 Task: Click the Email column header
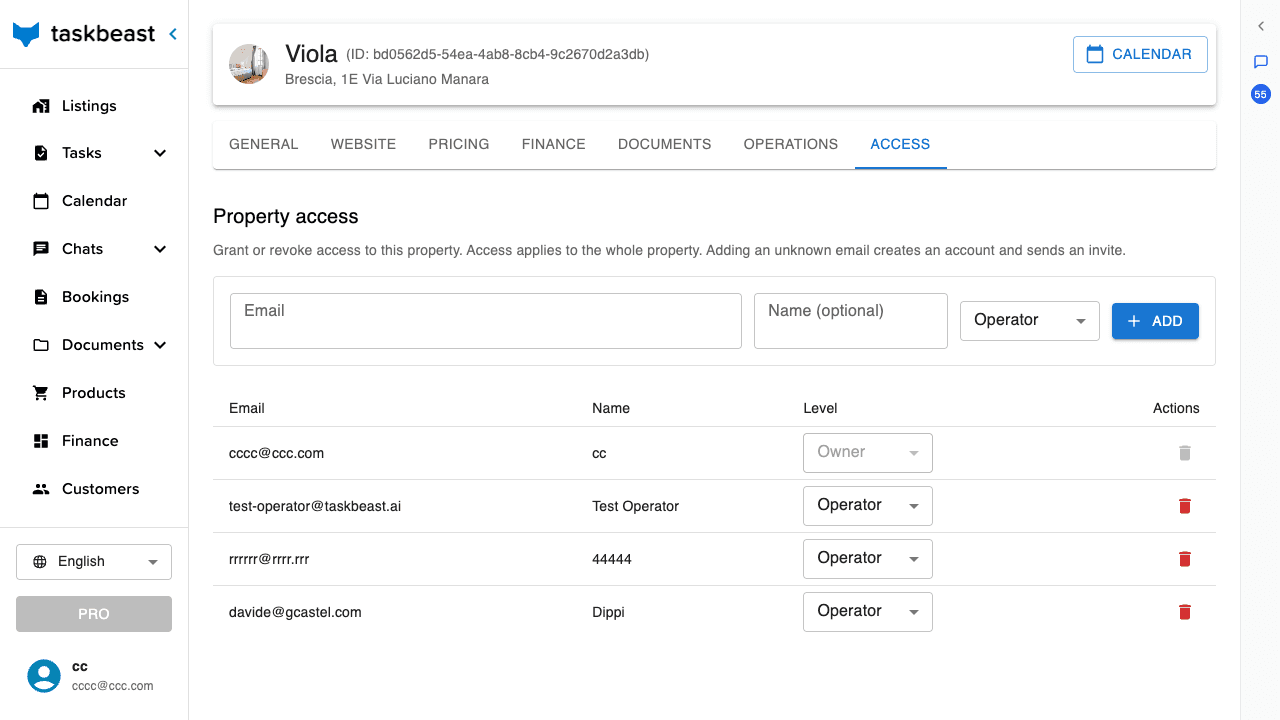pos(247,408)
